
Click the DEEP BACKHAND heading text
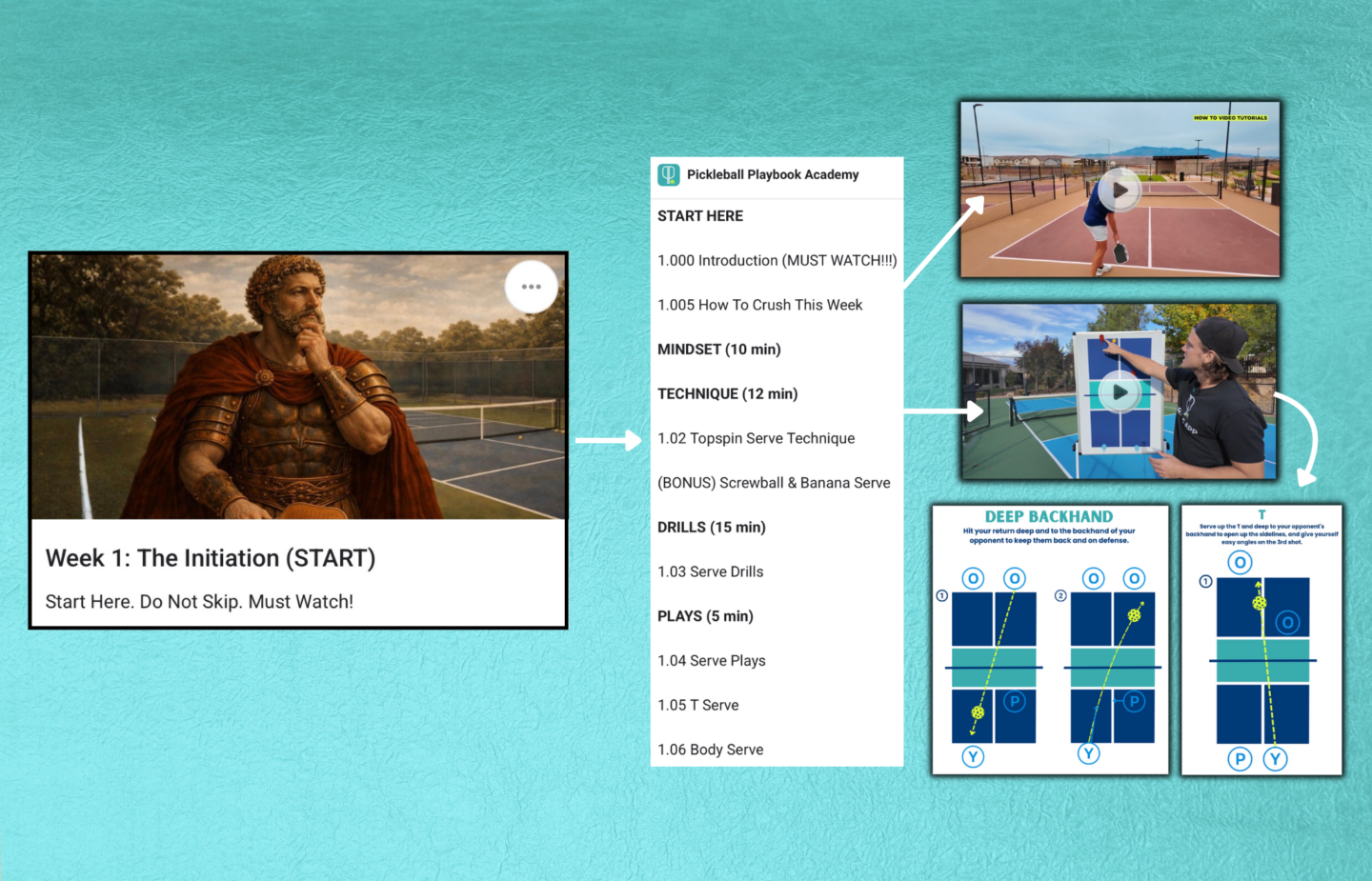(1049, 516)
